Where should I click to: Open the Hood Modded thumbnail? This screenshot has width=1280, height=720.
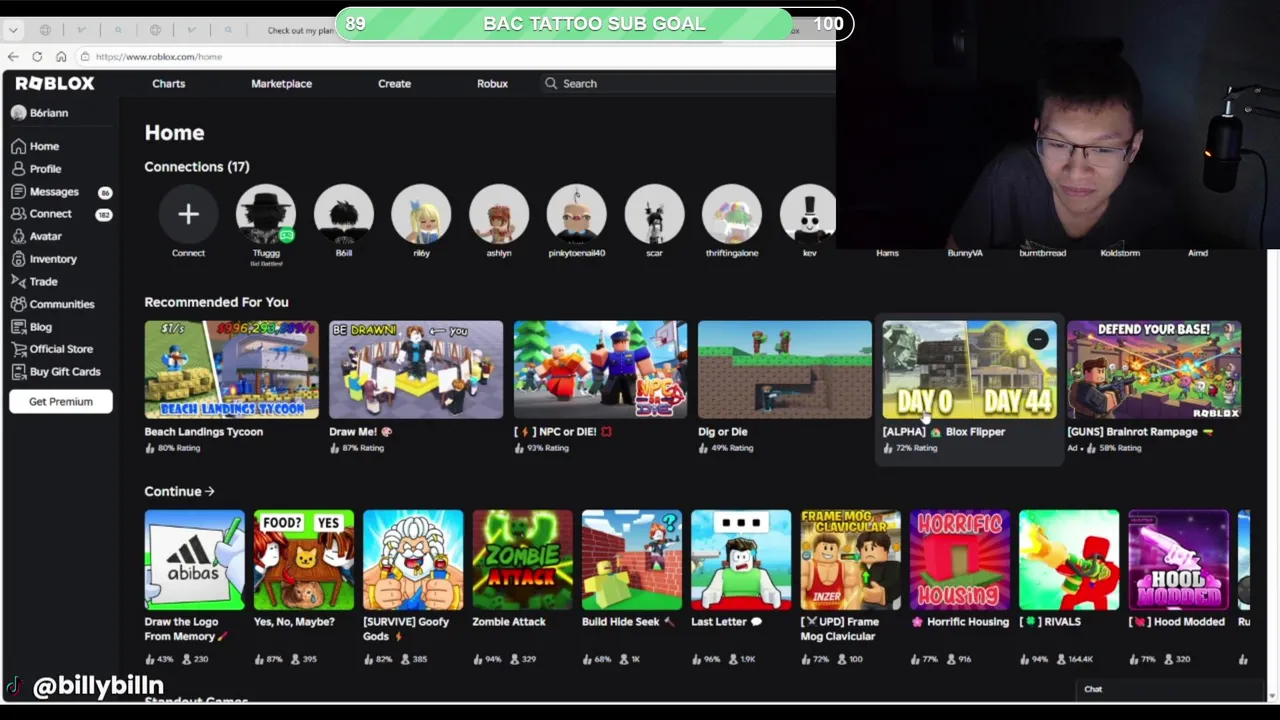[x=1178, y=560]
